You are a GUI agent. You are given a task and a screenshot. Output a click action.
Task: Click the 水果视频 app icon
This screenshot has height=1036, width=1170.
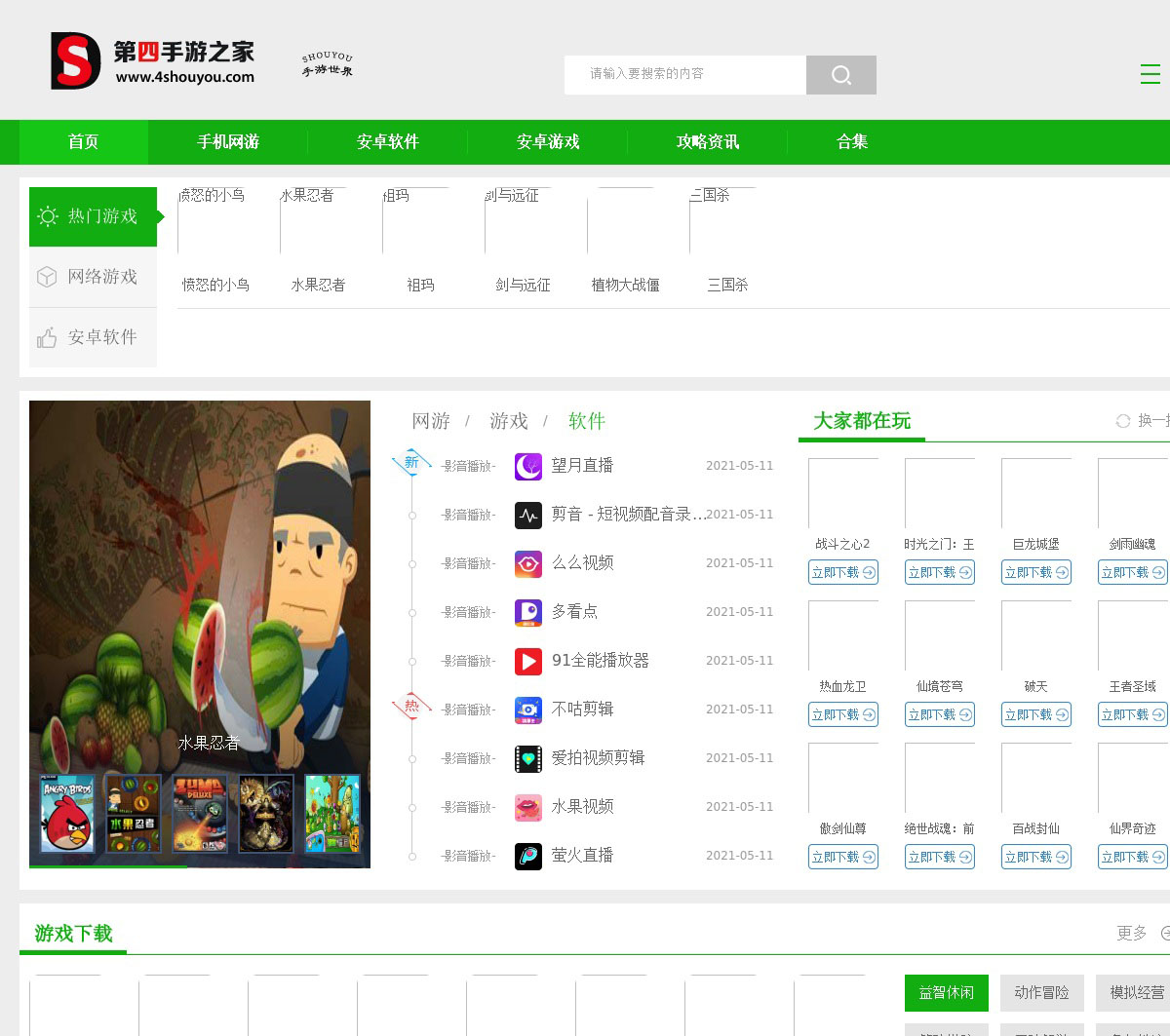pos(528,807)
